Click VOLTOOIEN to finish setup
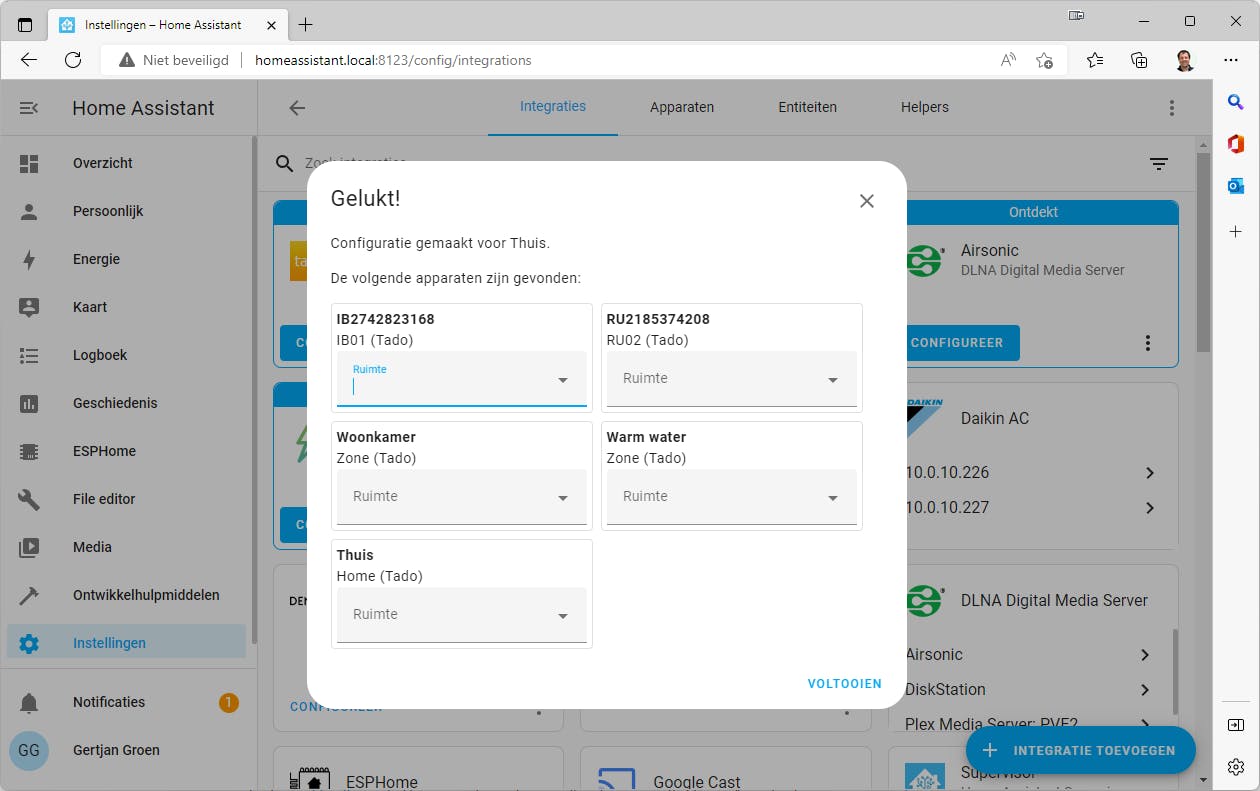Image resolution: width=1260 pixels, height=791 pixels. 845,684
